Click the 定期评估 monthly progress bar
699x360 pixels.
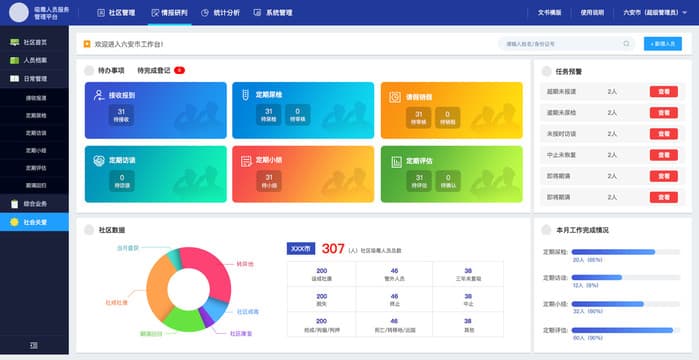625,330
